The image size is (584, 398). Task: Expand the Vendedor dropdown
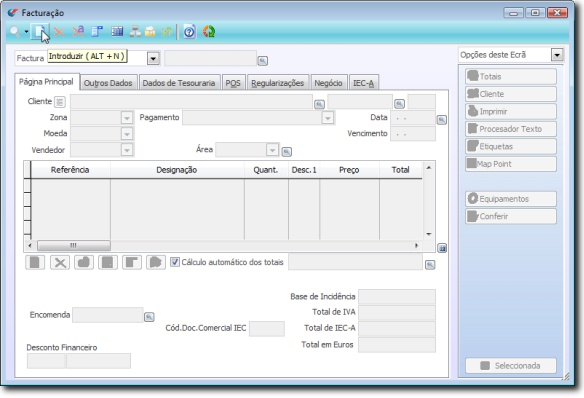[x=127, y=150]
